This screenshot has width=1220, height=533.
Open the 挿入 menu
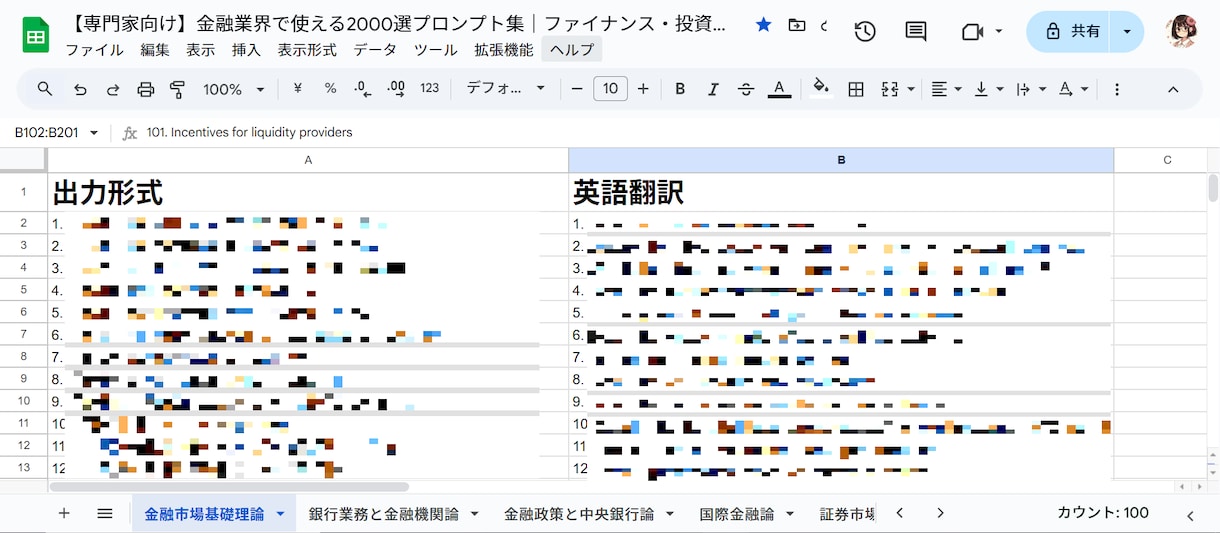(246, 50)
